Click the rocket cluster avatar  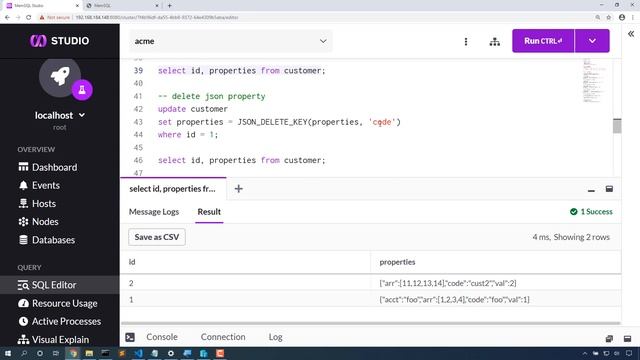coord(60,77)
